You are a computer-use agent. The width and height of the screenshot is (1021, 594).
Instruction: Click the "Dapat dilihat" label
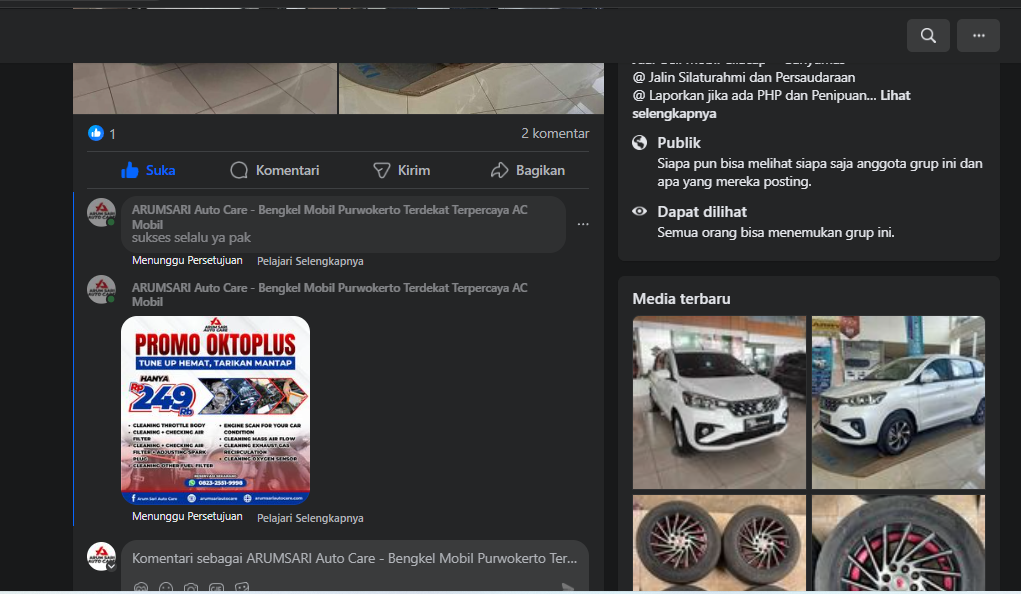point(702,212)
